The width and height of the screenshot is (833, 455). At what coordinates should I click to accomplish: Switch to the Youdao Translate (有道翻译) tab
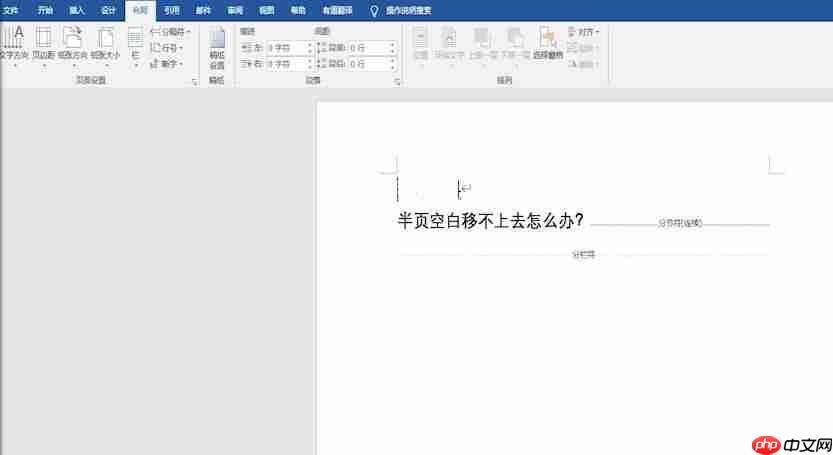[x=337, y=11]
